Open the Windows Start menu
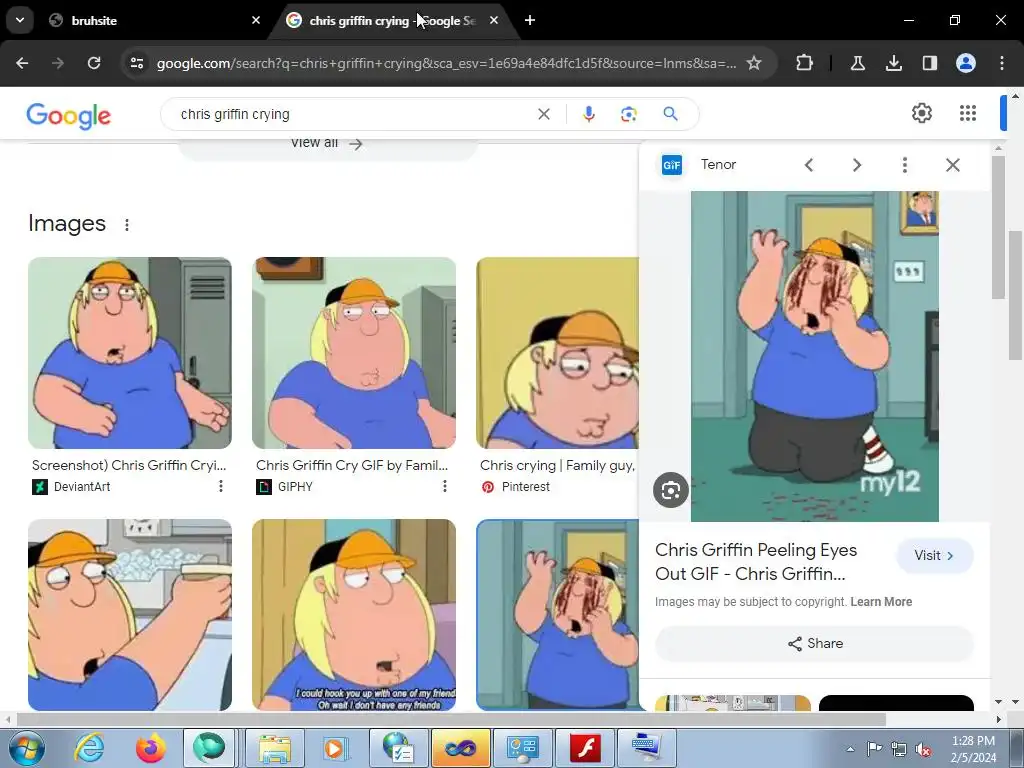1024x768 pixels. 25,748
